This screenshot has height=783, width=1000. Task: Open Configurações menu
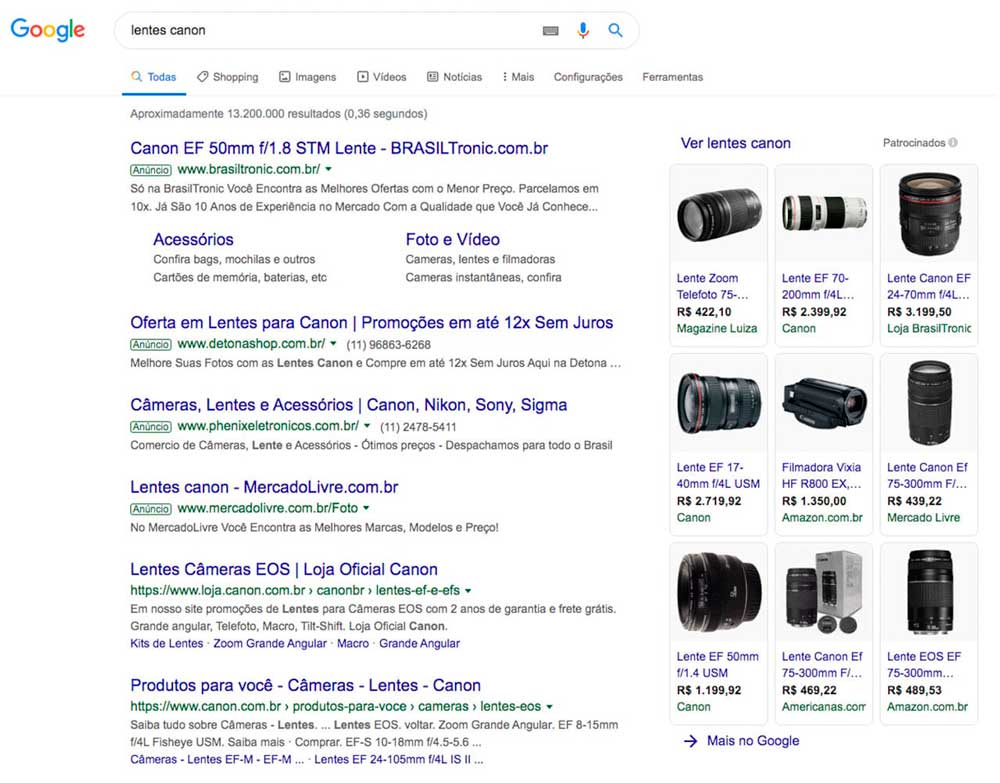point(588,77)
